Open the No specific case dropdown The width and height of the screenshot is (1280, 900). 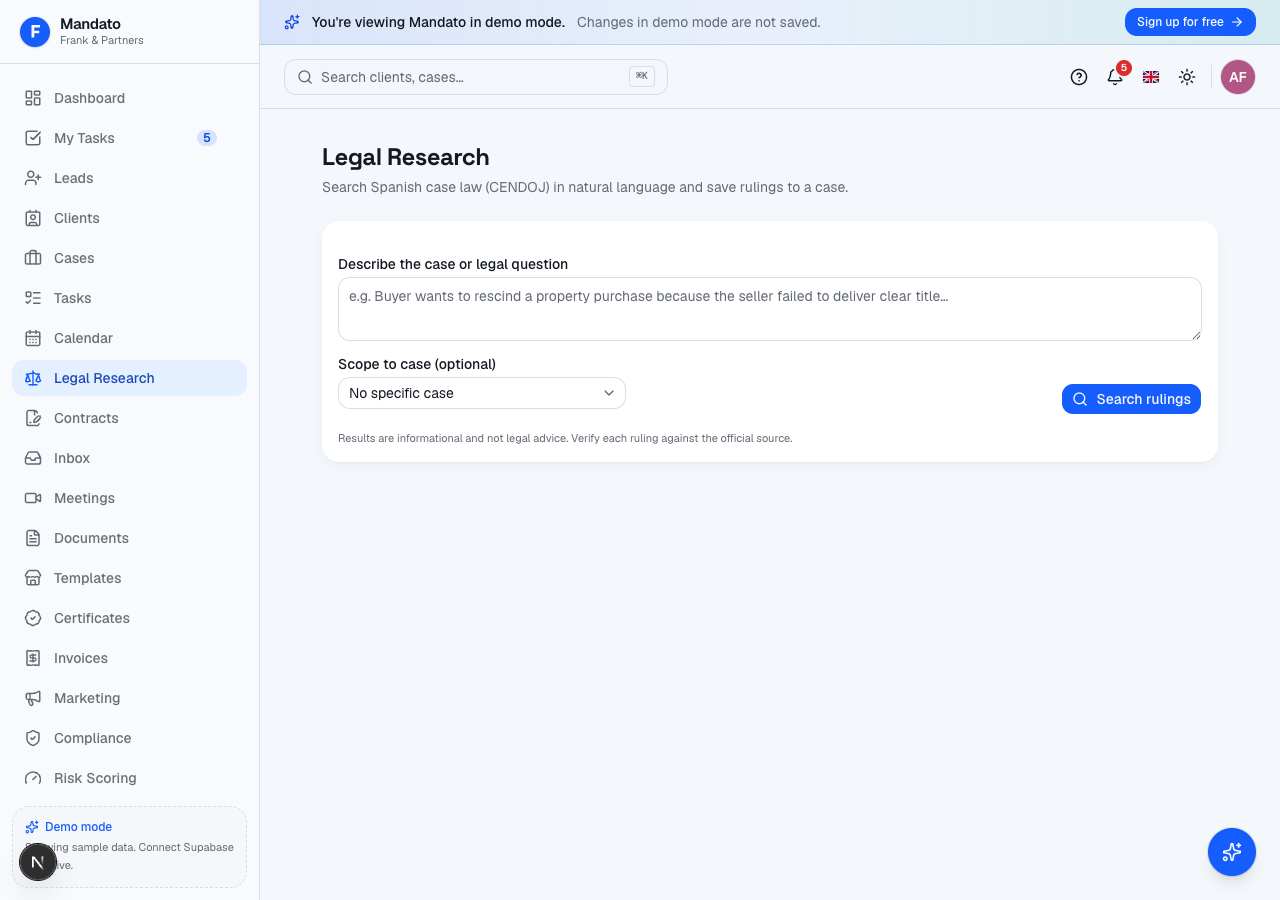pyautogui.click(x=482, y=393)
